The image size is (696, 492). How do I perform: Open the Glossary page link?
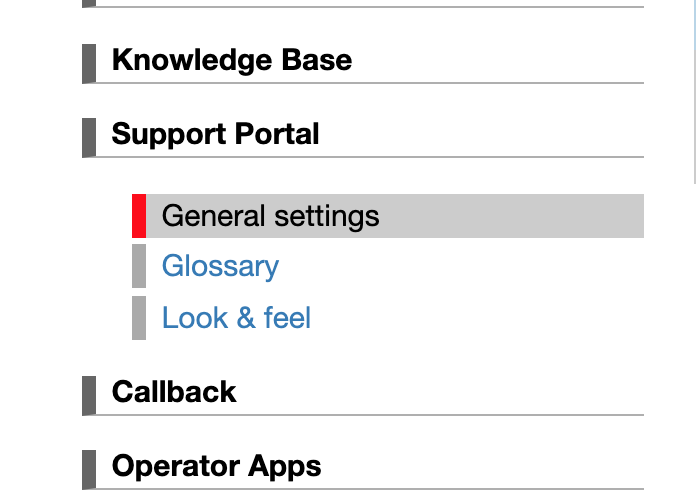220,267
